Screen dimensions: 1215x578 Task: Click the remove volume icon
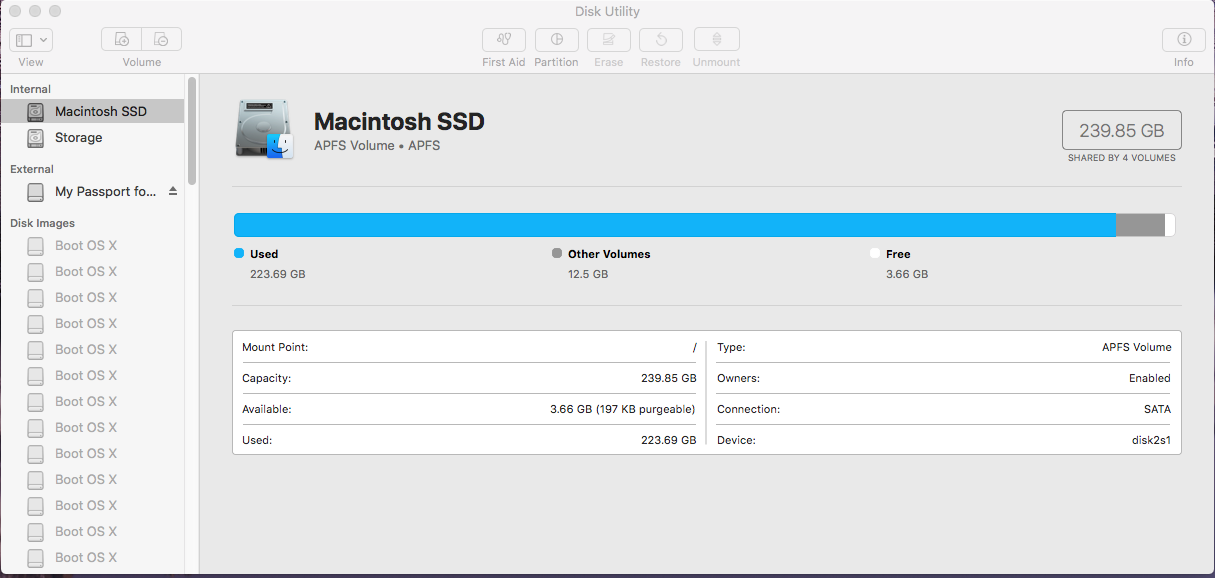point(162,40)
